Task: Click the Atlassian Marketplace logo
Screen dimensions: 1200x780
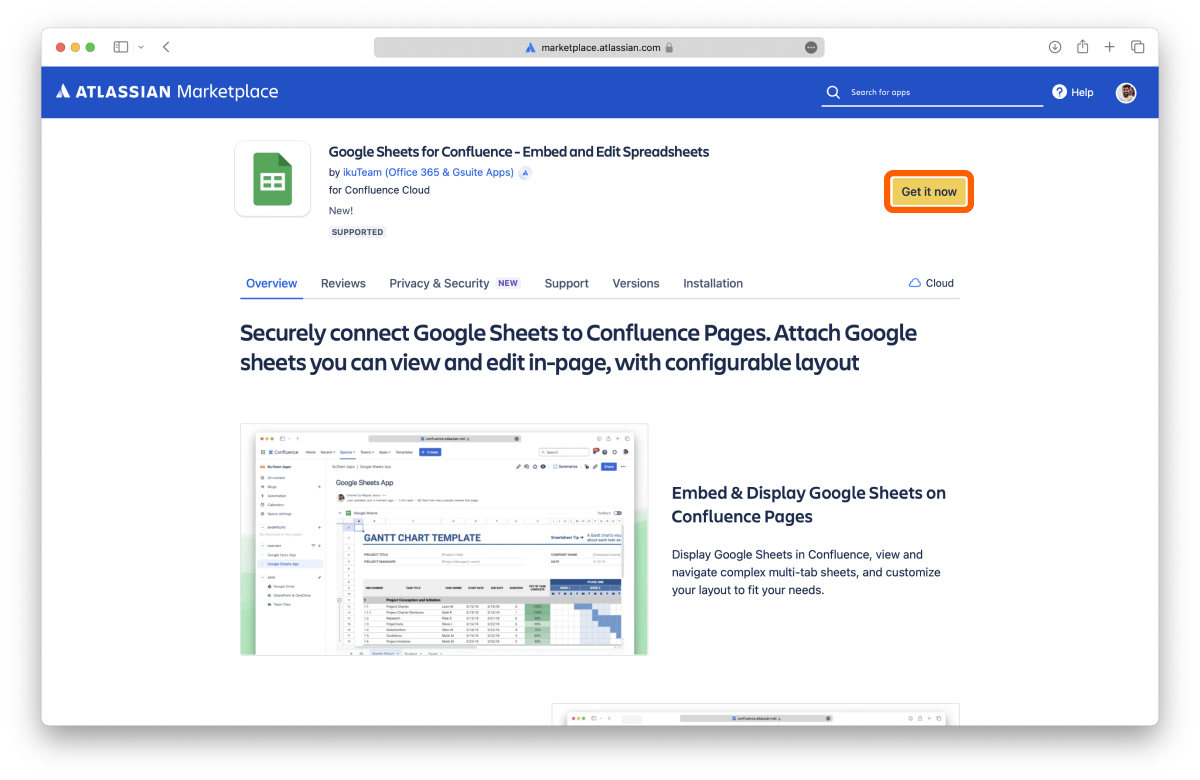Action: coord(167,92)
